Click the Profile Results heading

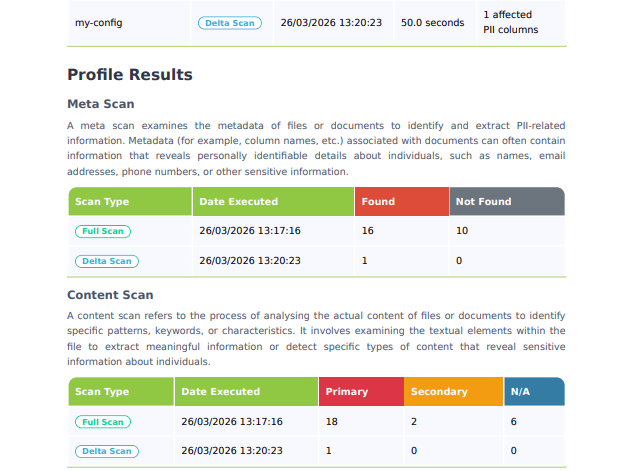pos(130,75)
